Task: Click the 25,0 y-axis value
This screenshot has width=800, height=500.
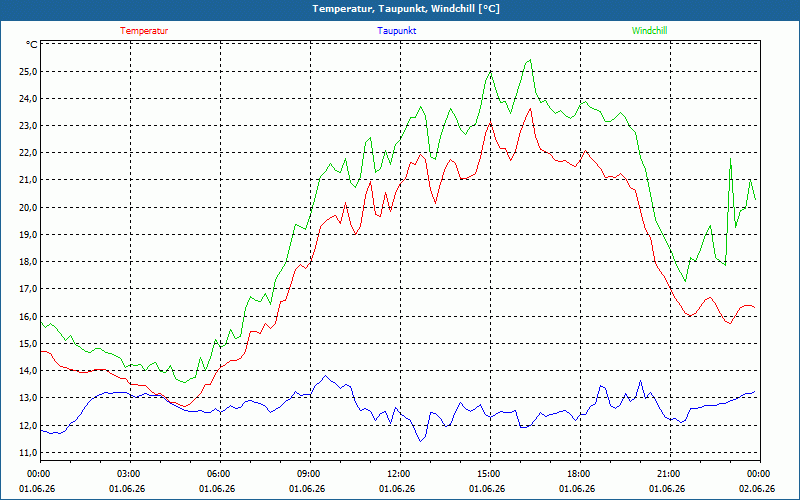Action: click(x=28, y=71)
